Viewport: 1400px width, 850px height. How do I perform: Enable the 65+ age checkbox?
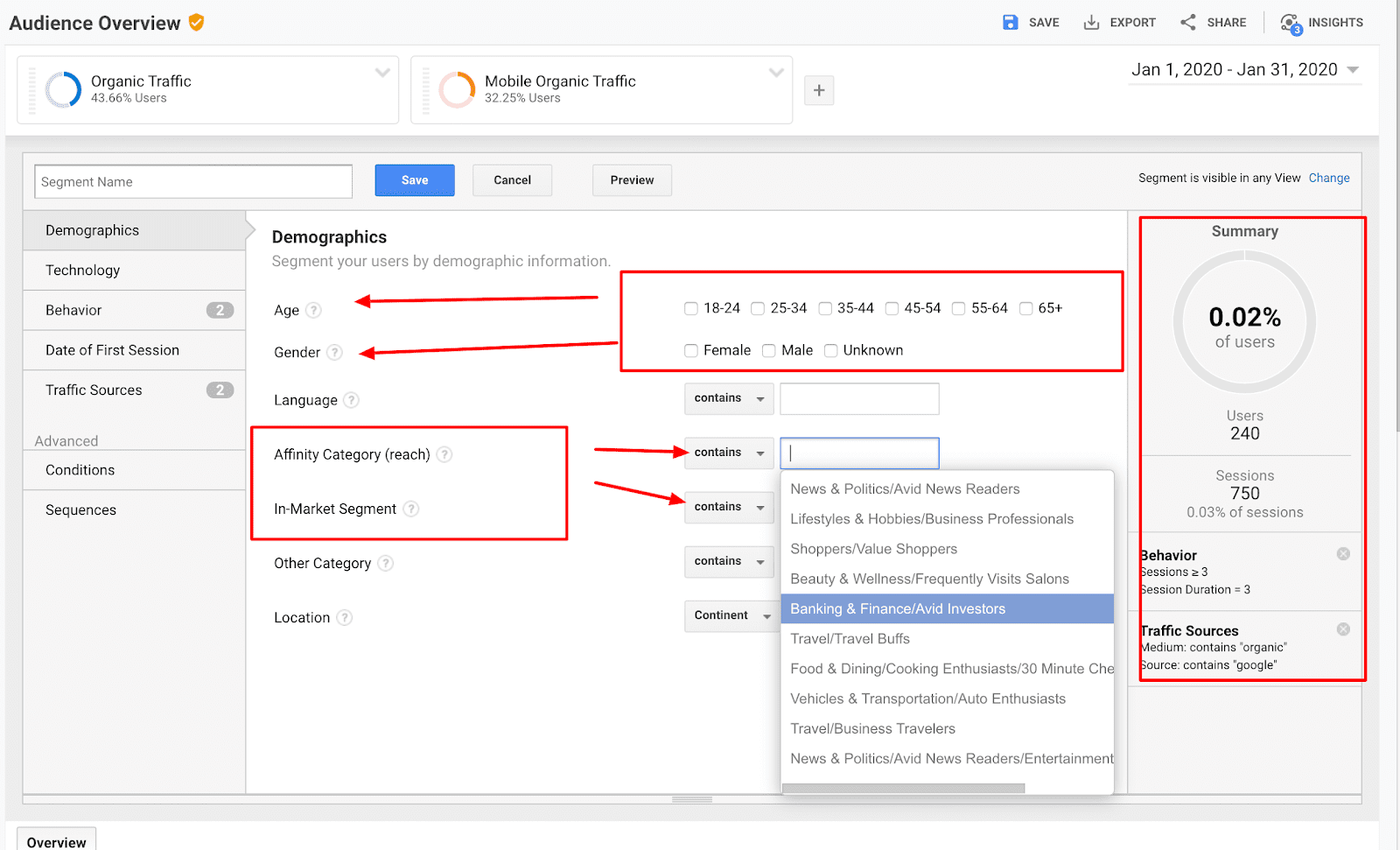coord(1025,308)
